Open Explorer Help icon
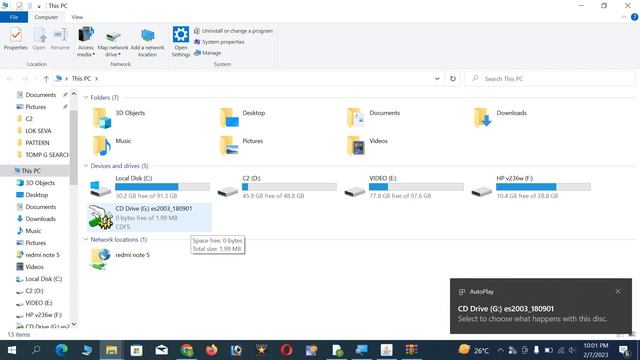The image size is (640, 360). (634, 17)
